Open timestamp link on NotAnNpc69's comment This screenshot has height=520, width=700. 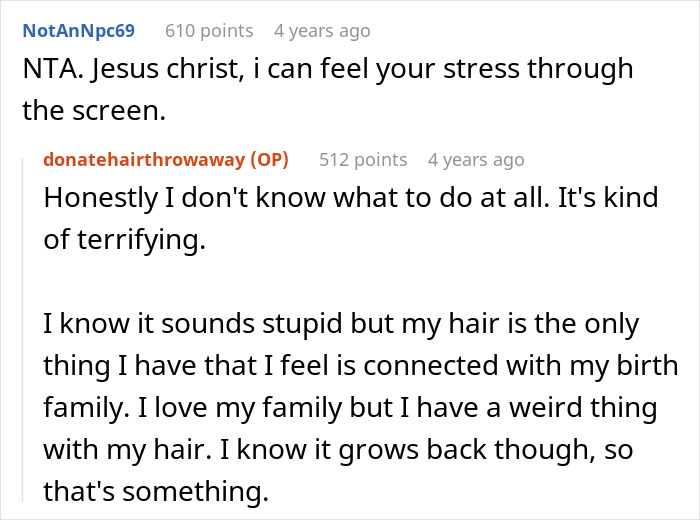click(x=322, y=31)
